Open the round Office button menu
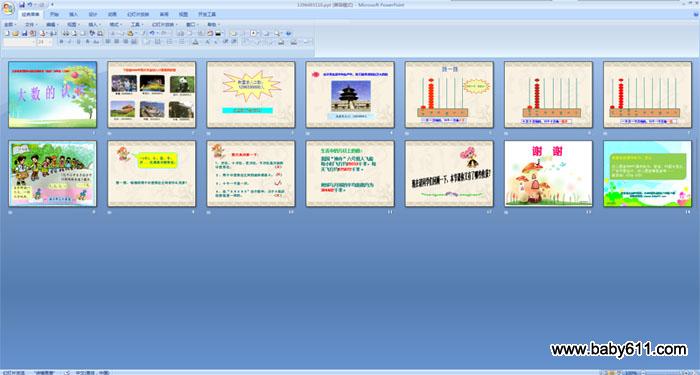The width and height of the screenshot is (700, 375). click(8, 8)
